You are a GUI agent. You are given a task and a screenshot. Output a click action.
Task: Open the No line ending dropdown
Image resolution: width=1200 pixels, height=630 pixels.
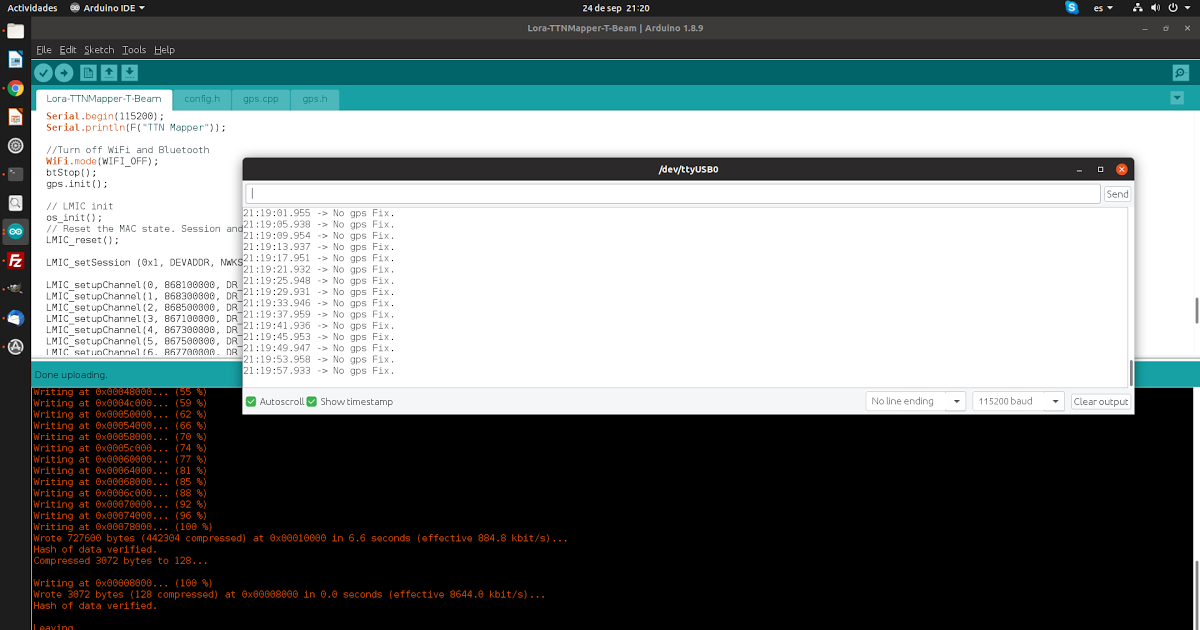click(x=916, y=401)
